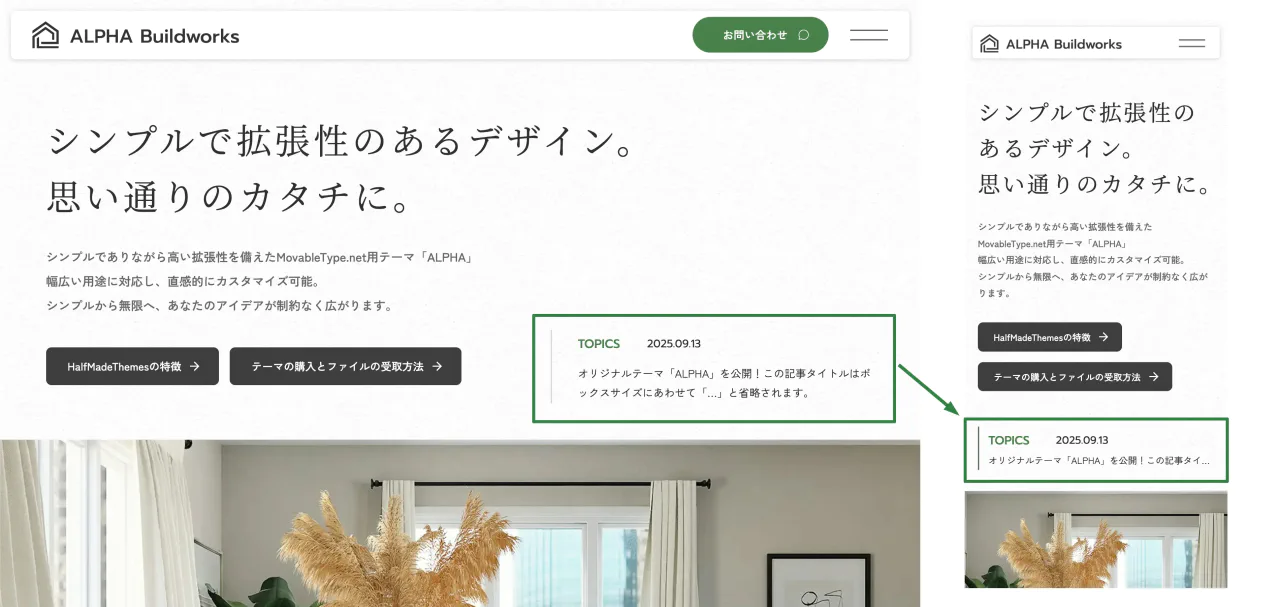Click the speech bubble icon in お問い合わせ button
Viewport: 1280px width, 607px height.
[x=804, y=35]
